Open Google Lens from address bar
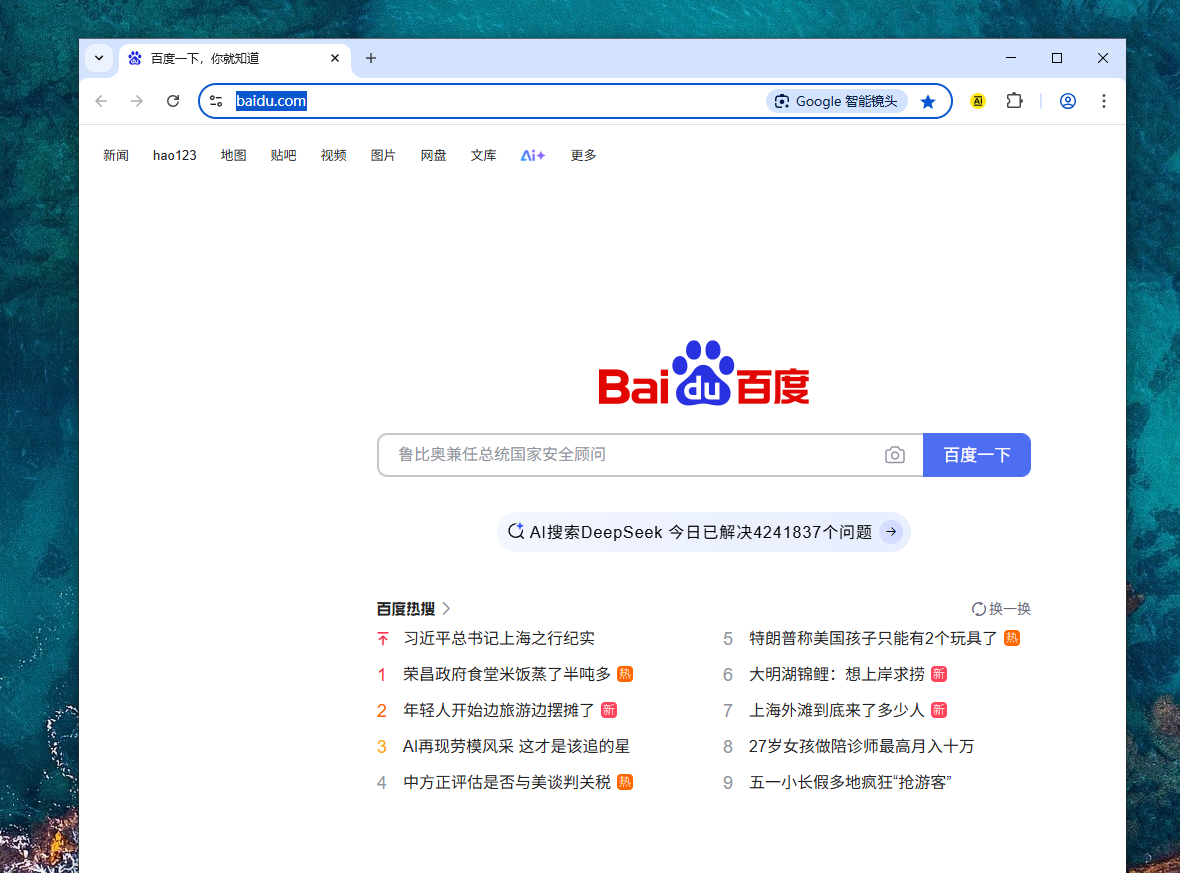Screen dimensions: 1180x873 click(837, 101)
